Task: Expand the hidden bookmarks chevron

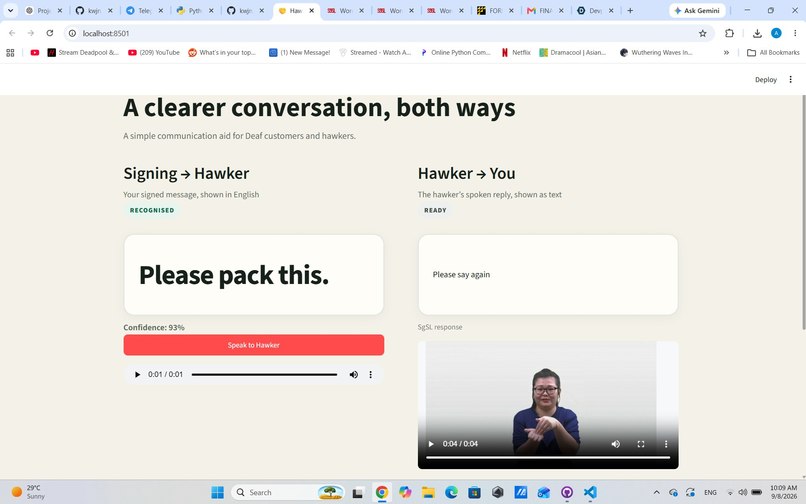Action: tap(726, 52)
